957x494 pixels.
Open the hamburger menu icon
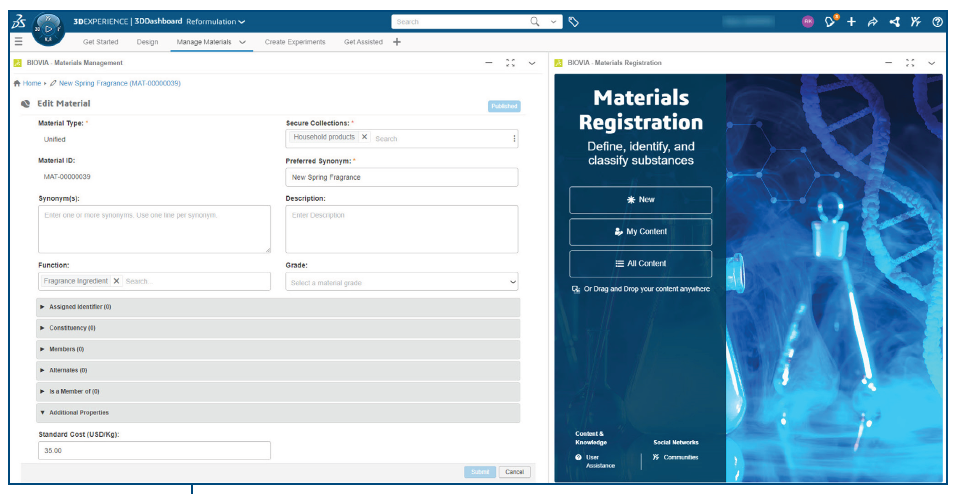(x=18, y=42)
